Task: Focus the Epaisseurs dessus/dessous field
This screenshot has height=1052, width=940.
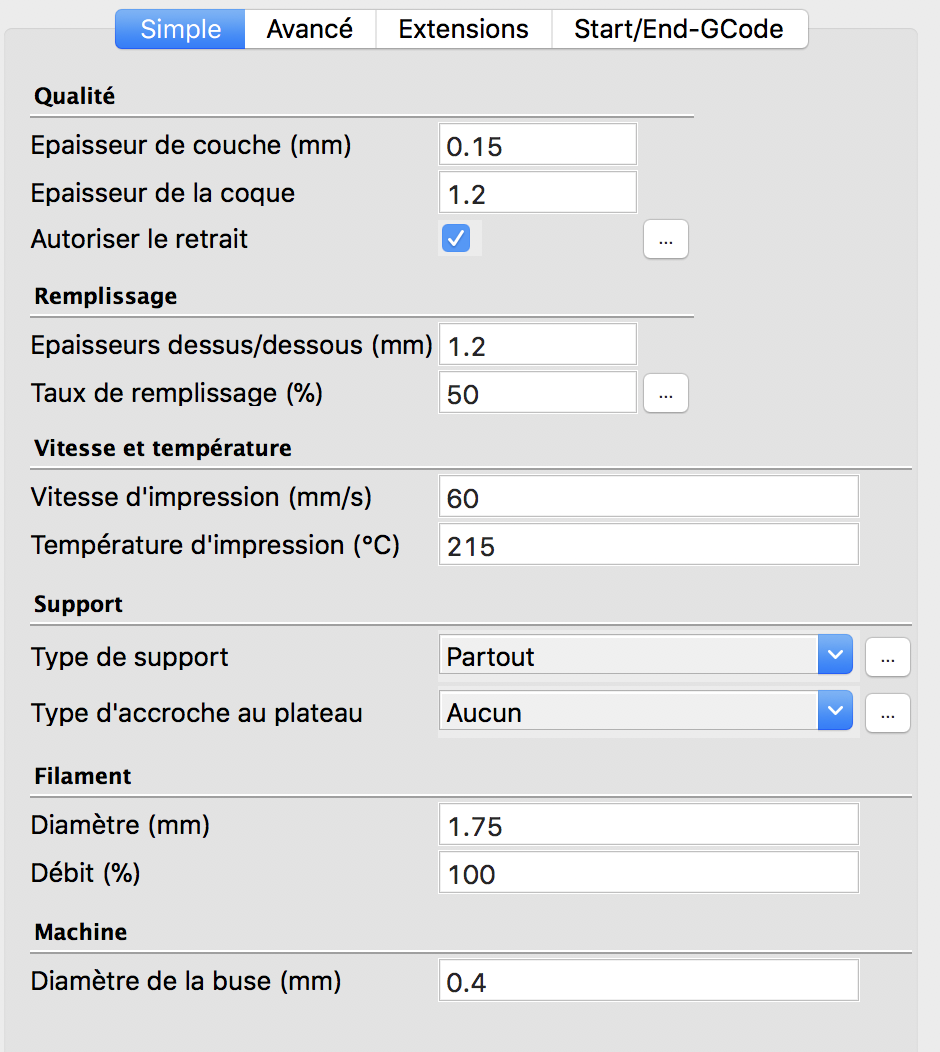Action: point(537,345)
